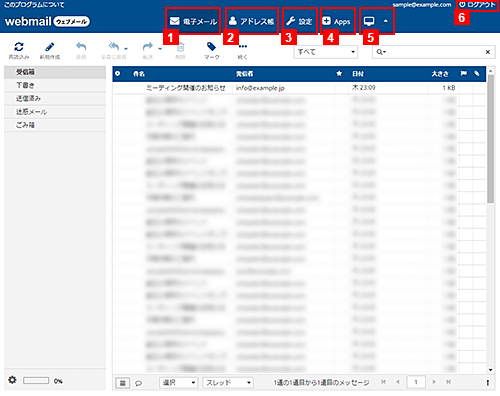Sort by 発信者 sender column
Image resolution: width=500 pixels, height=396 pixels.
tap(244, 74)
